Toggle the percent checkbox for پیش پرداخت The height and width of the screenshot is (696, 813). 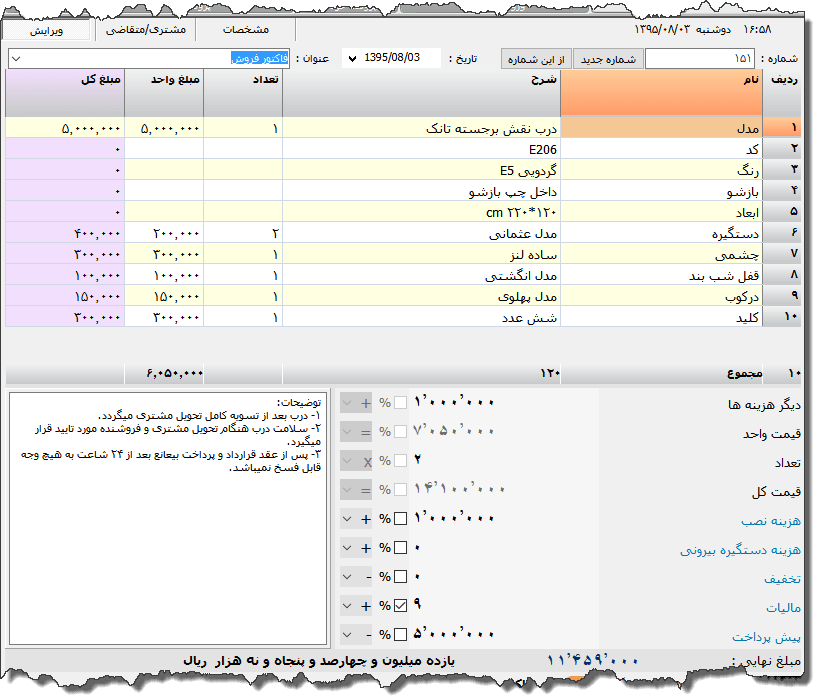point(401,635)
